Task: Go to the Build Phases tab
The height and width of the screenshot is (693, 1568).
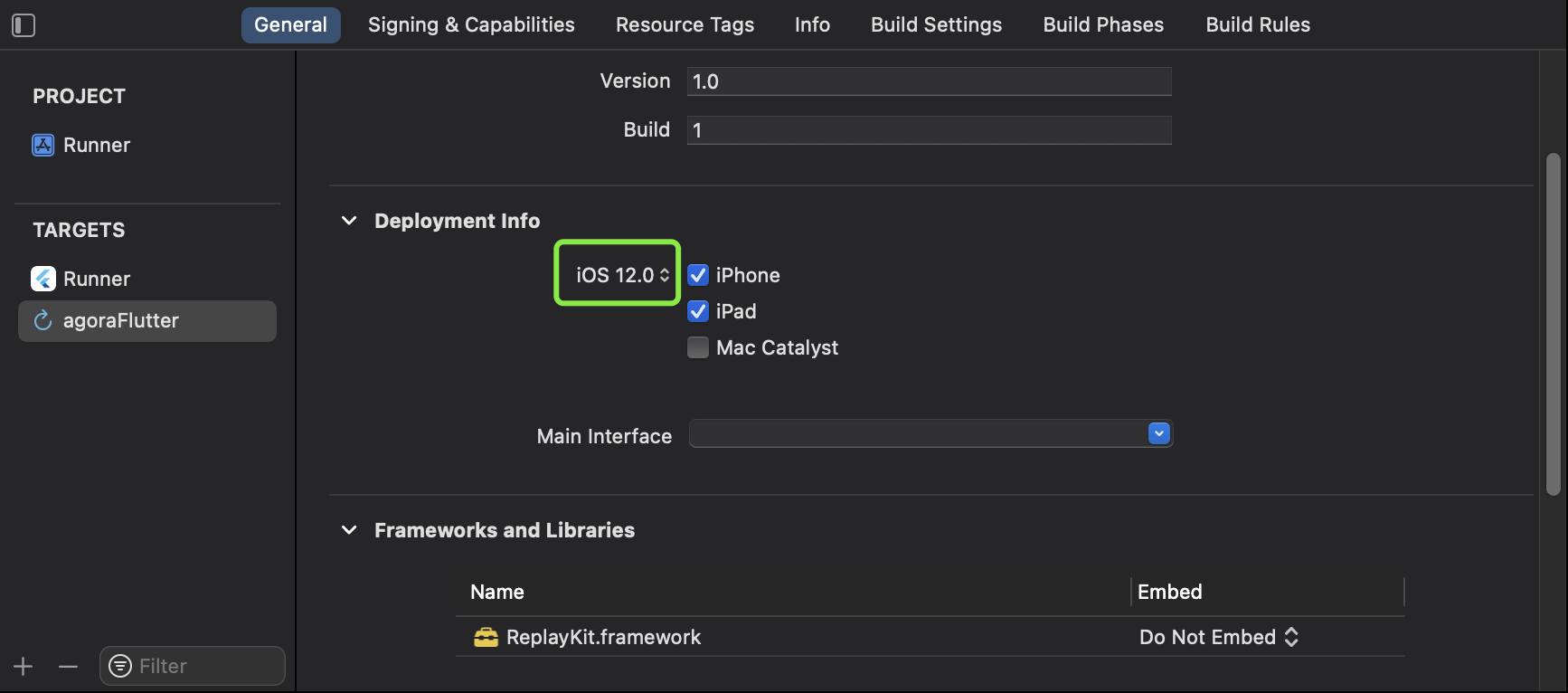Action: [x=1103, y=25]
